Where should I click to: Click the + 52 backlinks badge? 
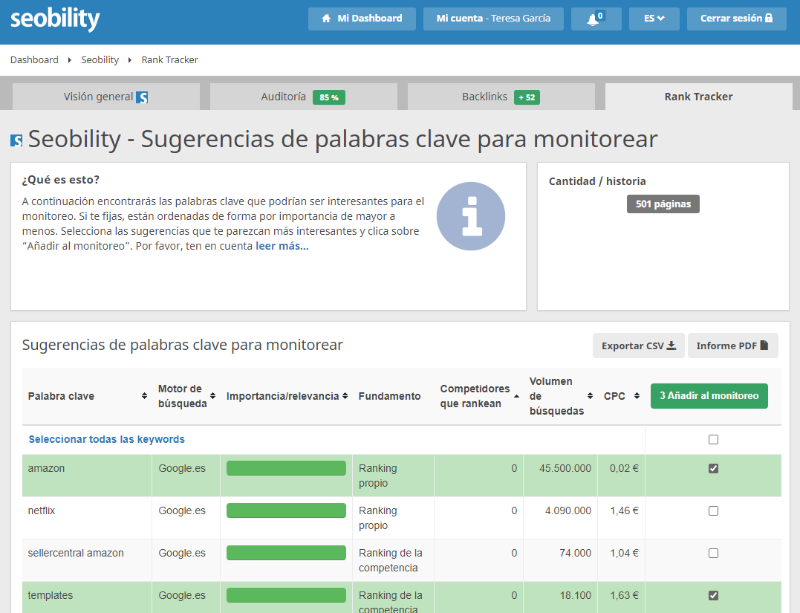[527, 97]
